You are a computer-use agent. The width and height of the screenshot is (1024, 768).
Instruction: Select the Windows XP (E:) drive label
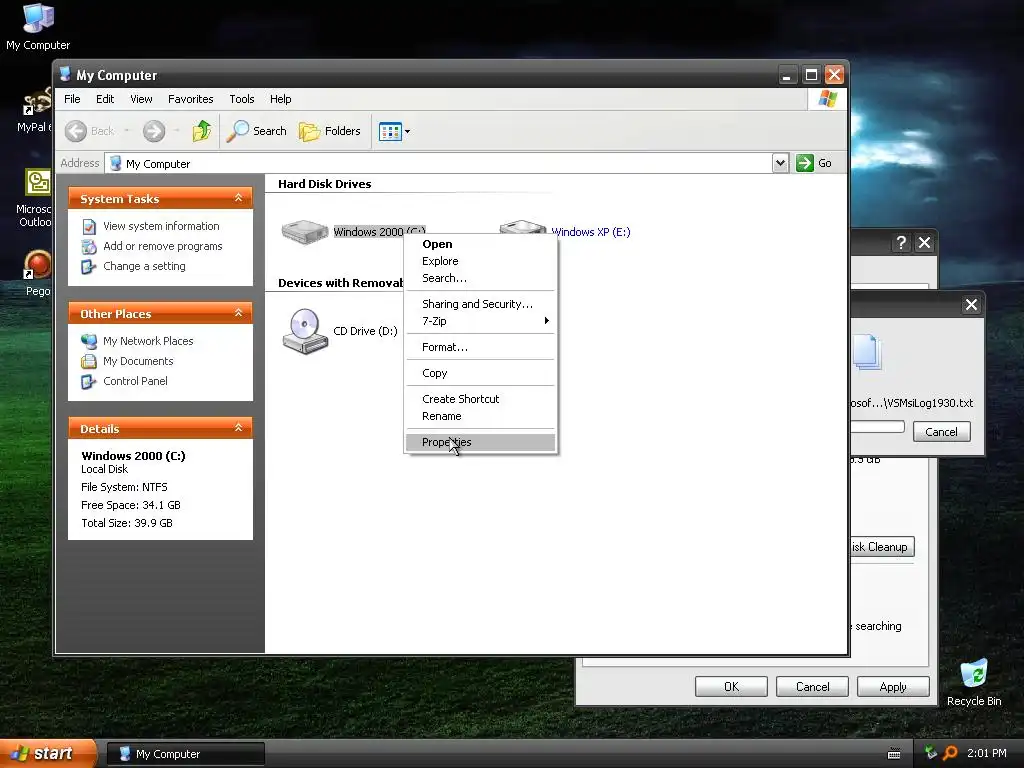[591, 232]
